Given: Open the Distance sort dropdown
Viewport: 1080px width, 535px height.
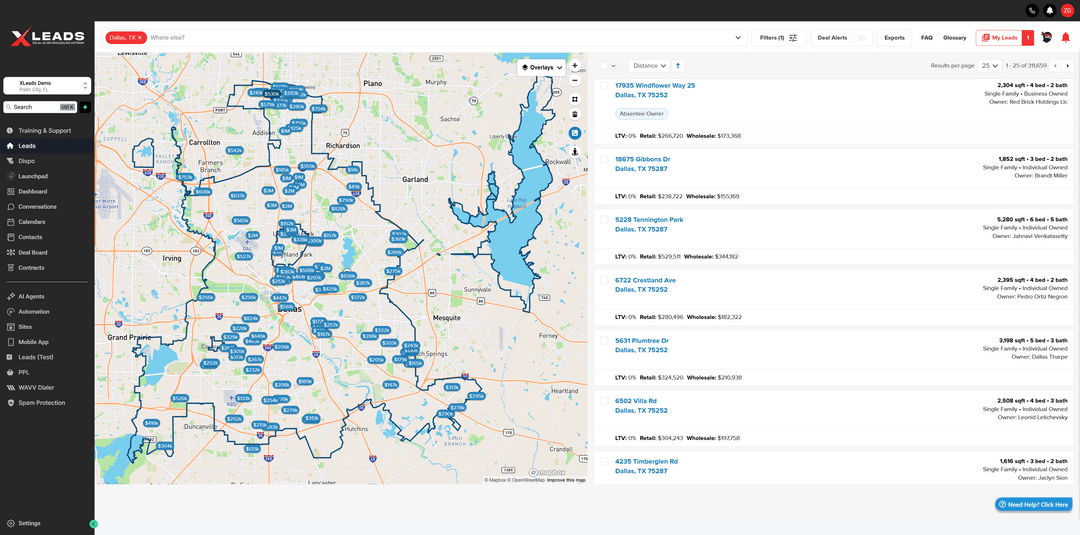Looking at the screenshot, I should [649, 66].
